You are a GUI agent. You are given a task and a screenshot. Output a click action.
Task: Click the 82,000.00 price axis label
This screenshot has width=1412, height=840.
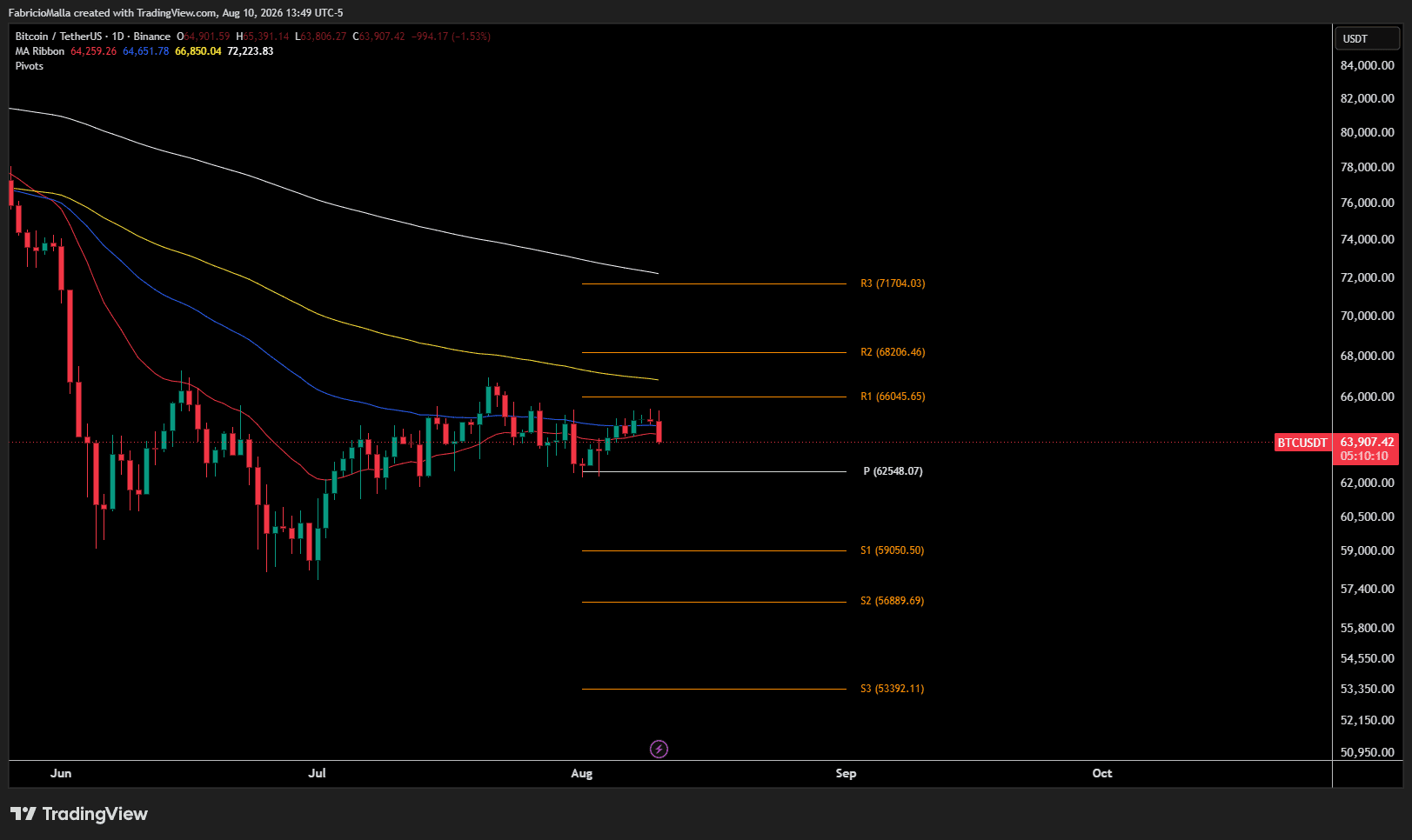(1367, 98)
